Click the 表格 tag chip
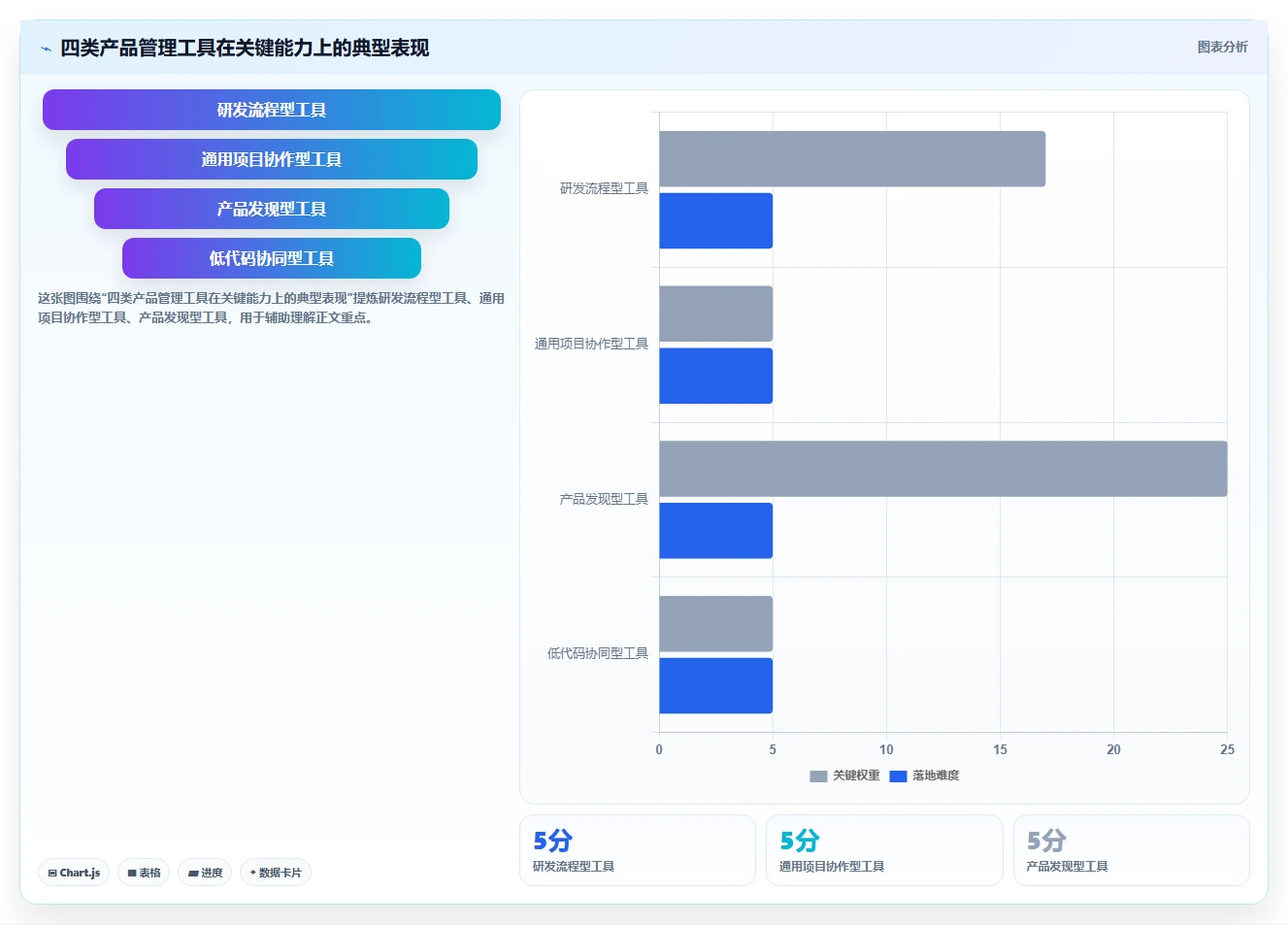1288x925 pixels. (x=144, y=873)
